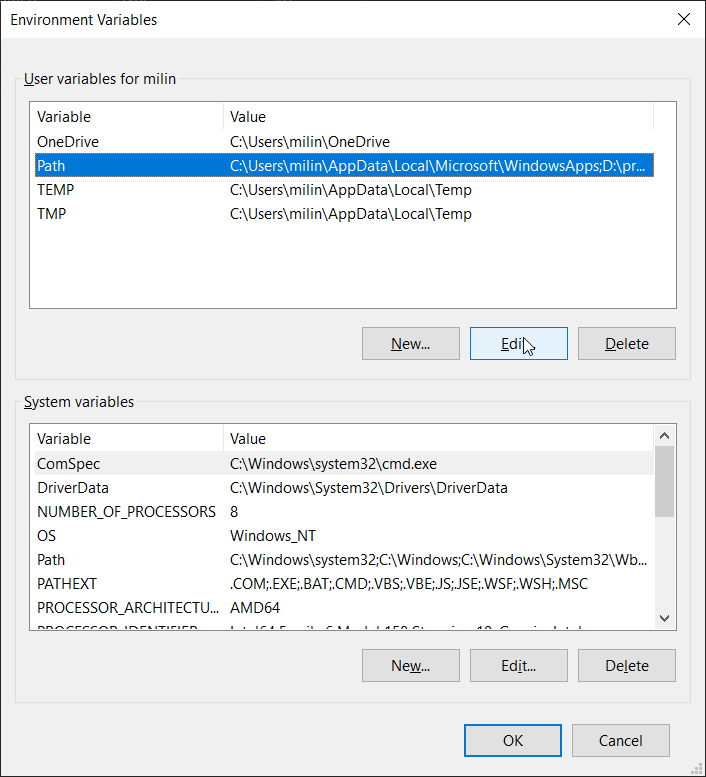
Task: Select the OneDrive user variable row
Action: click(x=68, y=142)
